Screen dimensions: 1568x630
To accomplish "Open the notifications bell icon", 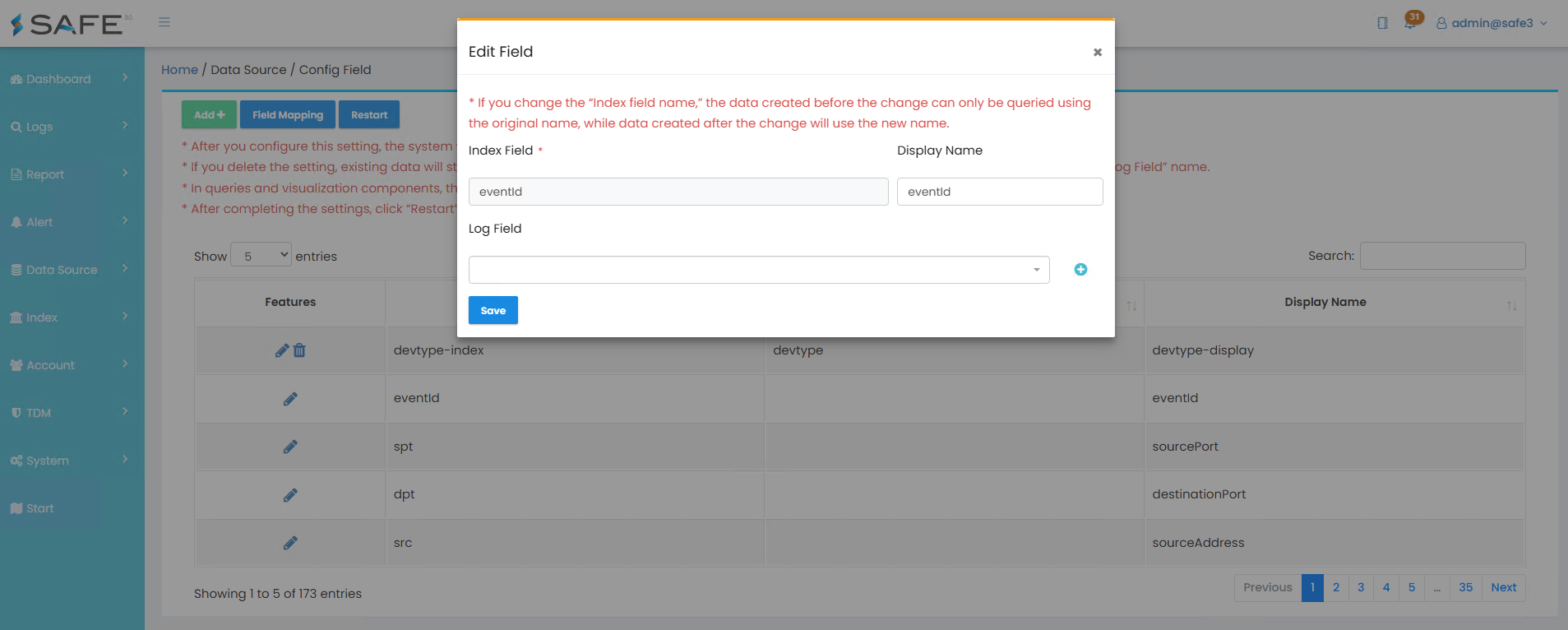I will click(x=1411, y=21).
